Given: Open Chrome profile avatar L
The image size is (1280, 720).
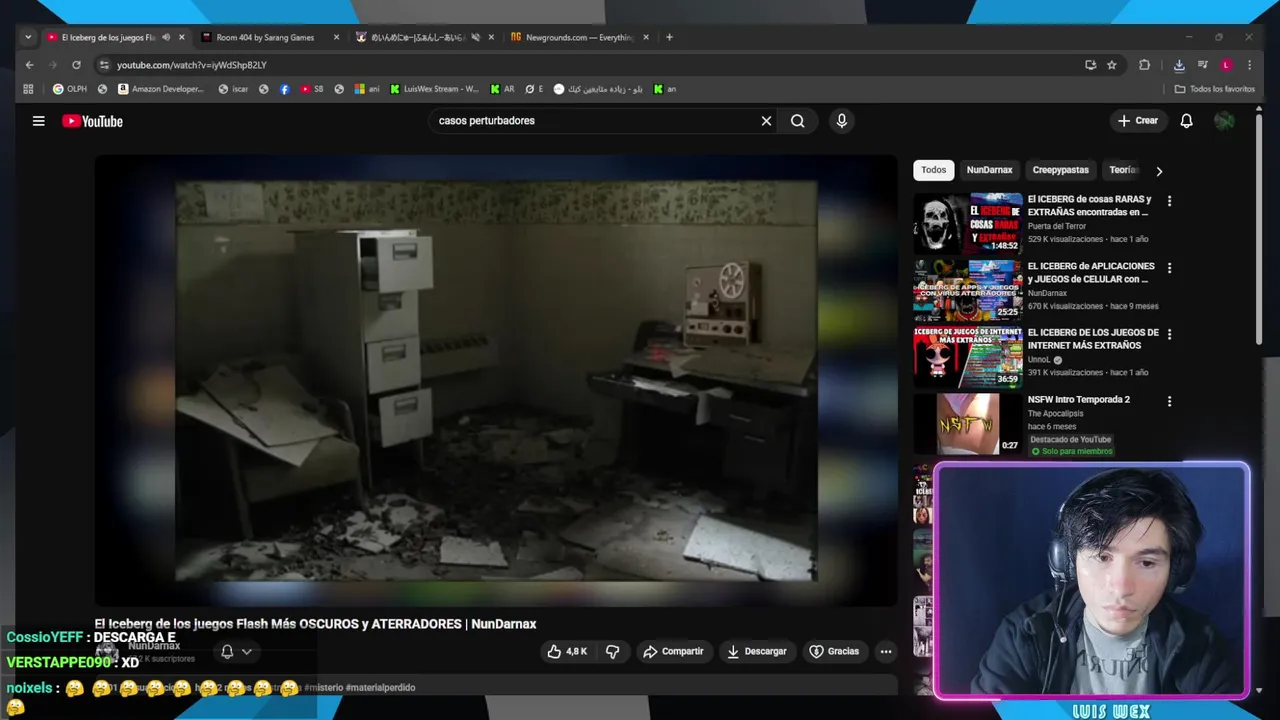Looking at the screenshot, I should (x=1226, y=65).
